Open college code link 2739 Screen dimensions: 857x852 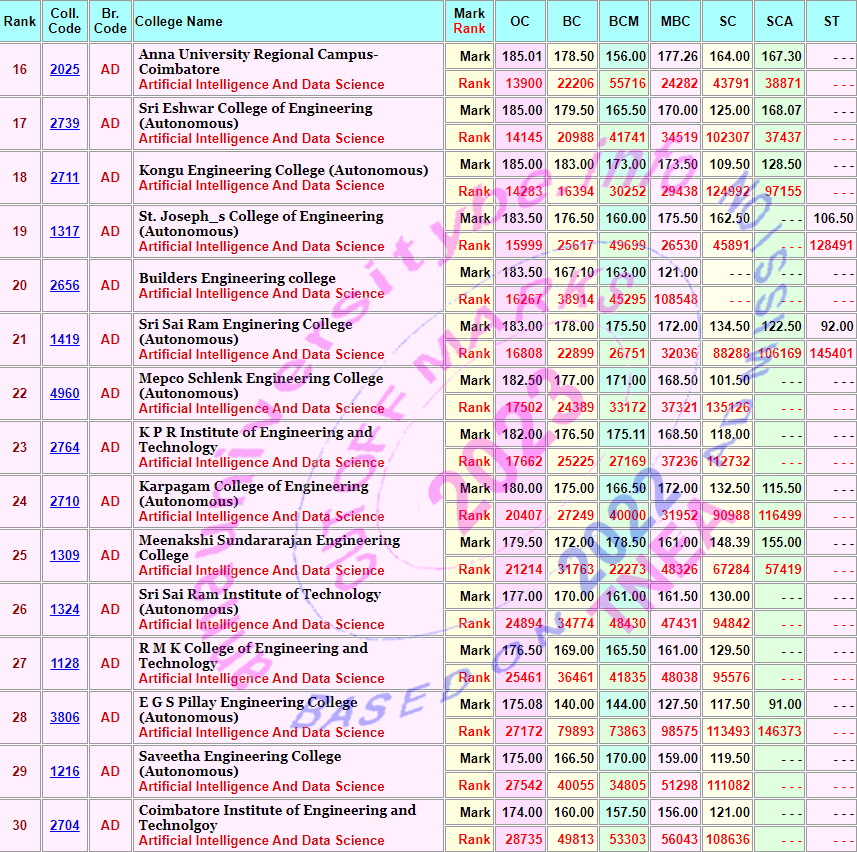tap(64, 124)
